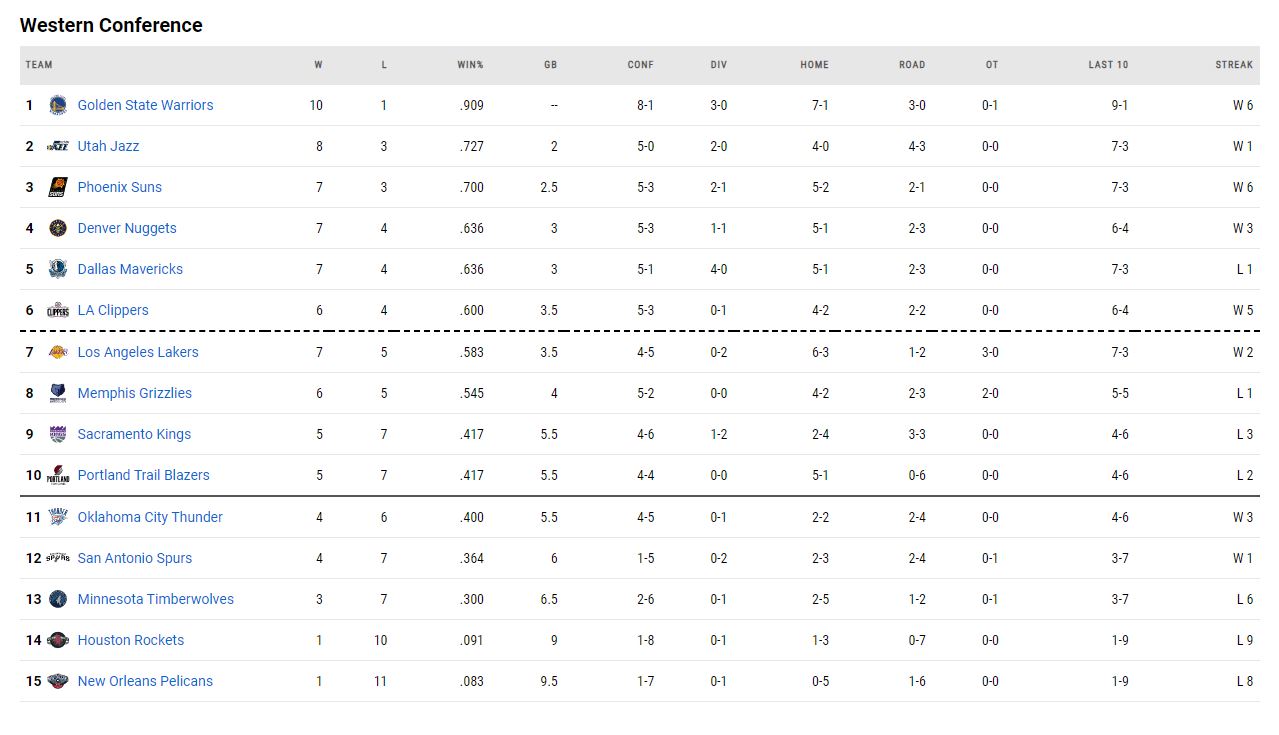Go to Oklahoma City Thunder team page
The width and height of the screenshot is (1279, 735).
pos(150,517)
